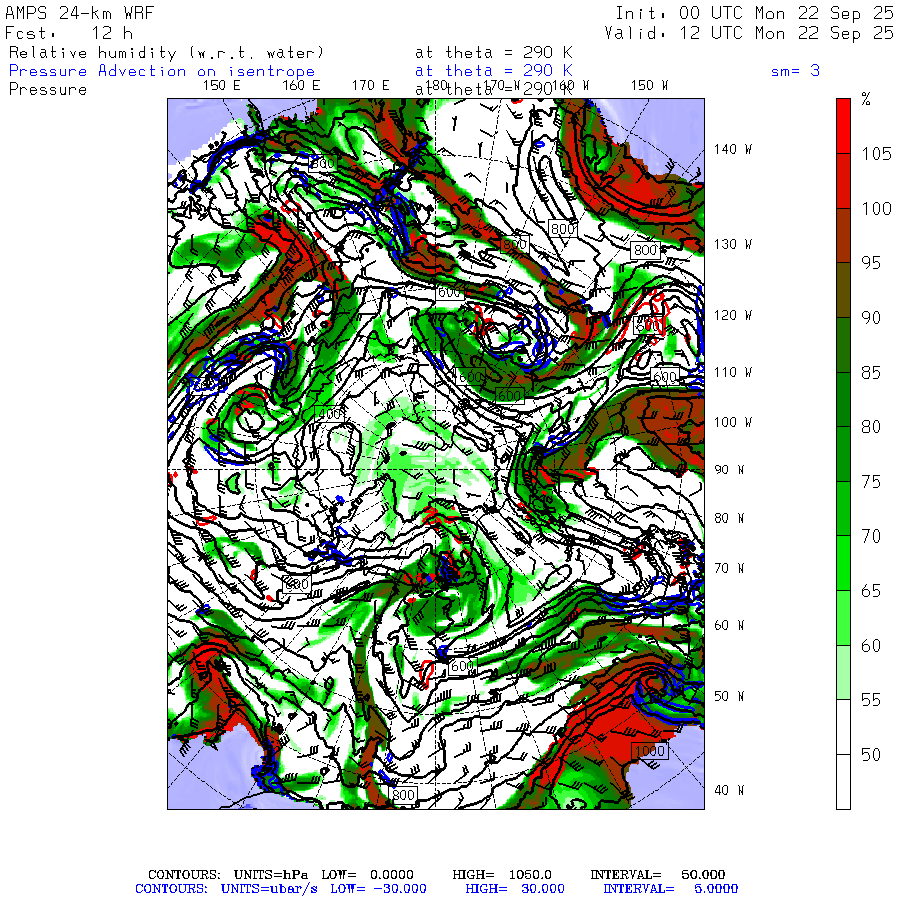Click the 150 E longitude label
900x900 pixels.
pyautogui.click(x=221, y=86)
